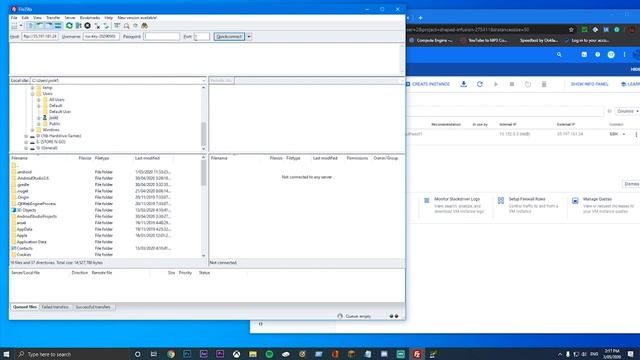
Task: Open the directory listing filters dialog
Action: point(117,26)
